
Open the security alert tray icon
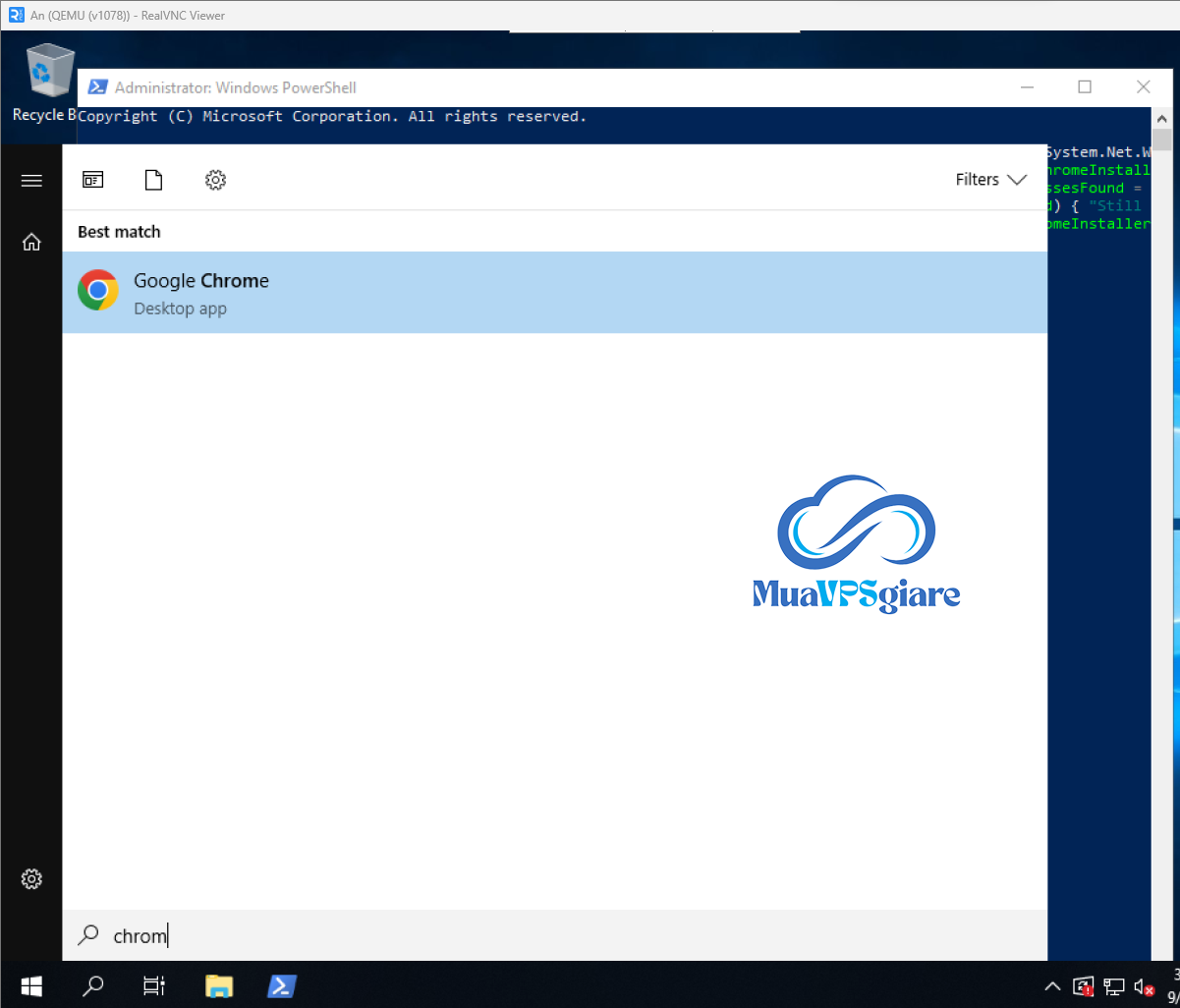[1083, 986]
